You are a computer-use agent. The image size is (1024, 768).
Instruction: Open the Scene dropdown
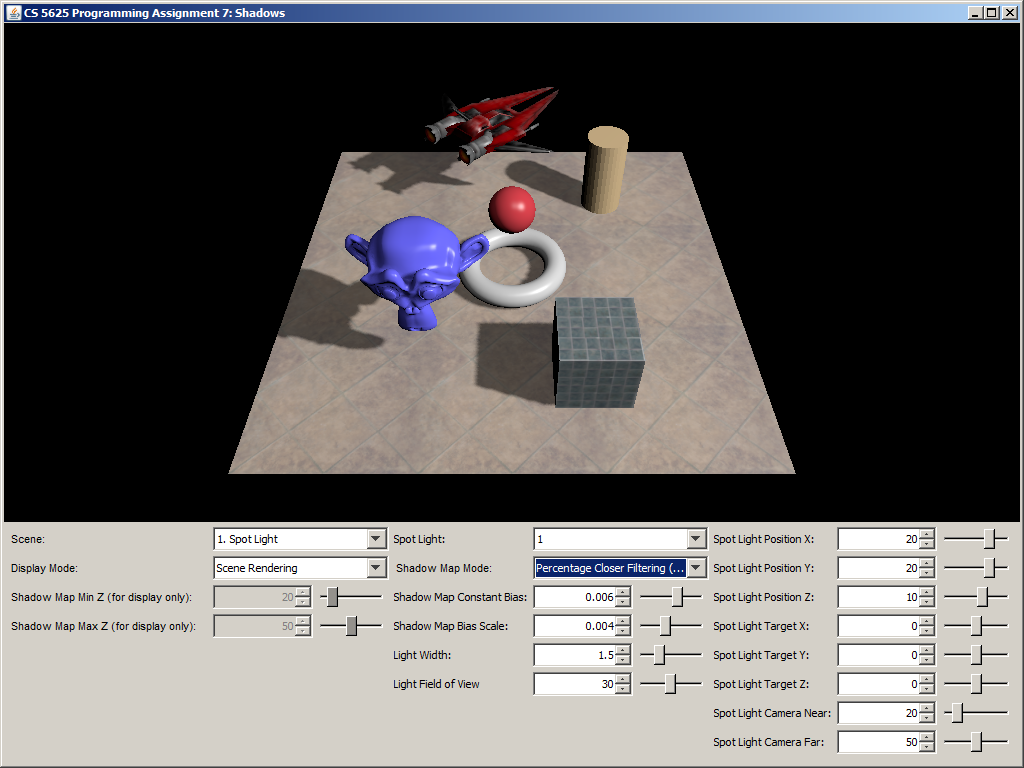click(x=376, y=539)
